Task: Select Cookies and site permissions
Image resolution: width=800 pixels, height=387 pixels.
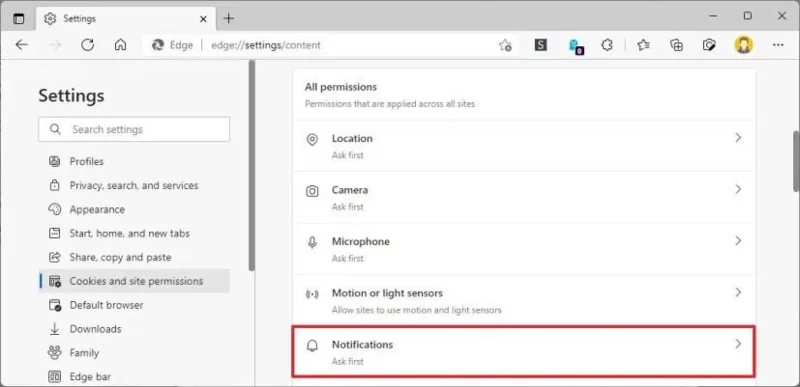Action: [x=135, y=281]
